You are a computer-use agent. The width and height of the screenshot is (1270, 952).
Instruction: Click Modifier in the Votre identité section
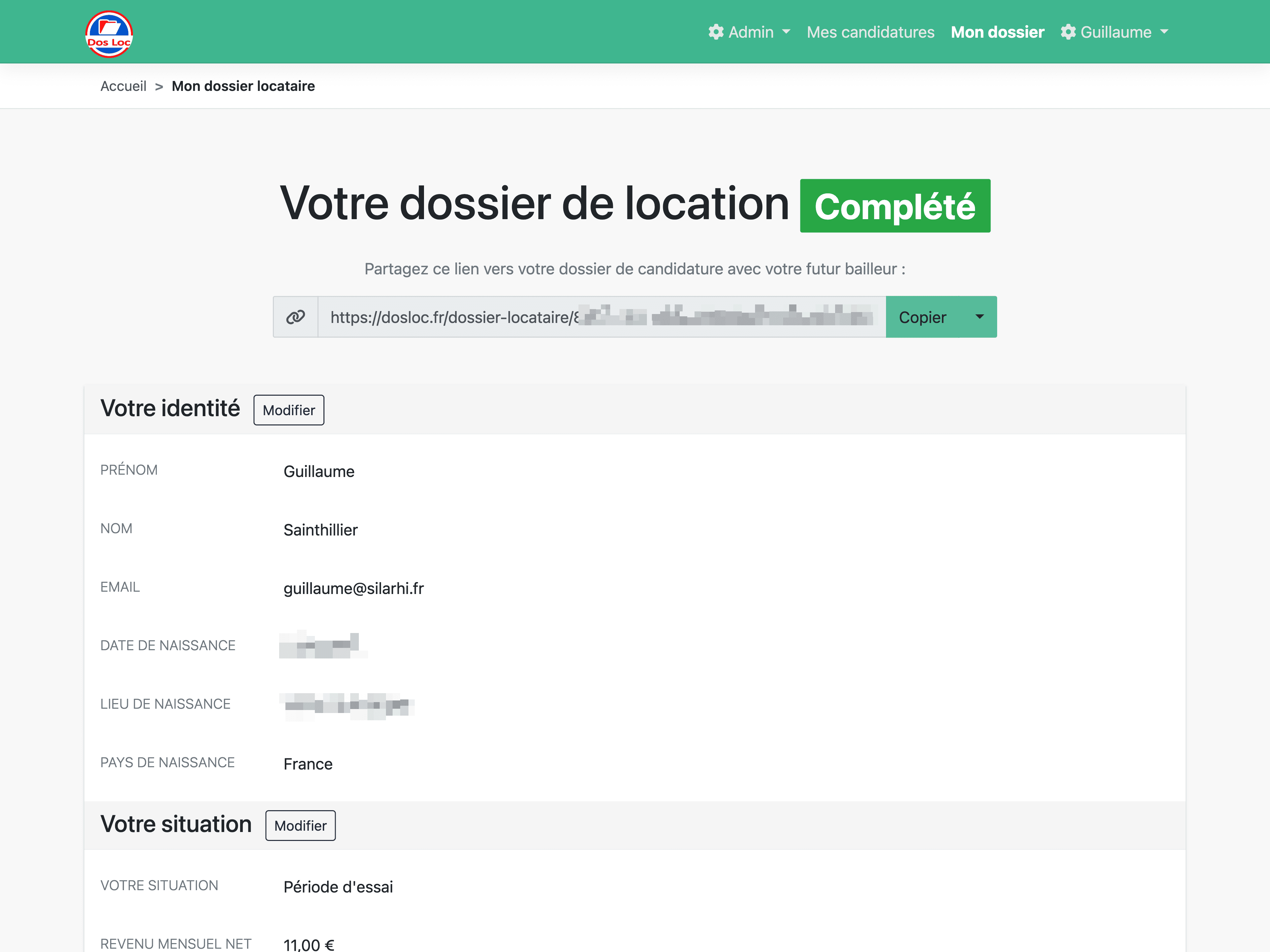click(x=288, y=410)
